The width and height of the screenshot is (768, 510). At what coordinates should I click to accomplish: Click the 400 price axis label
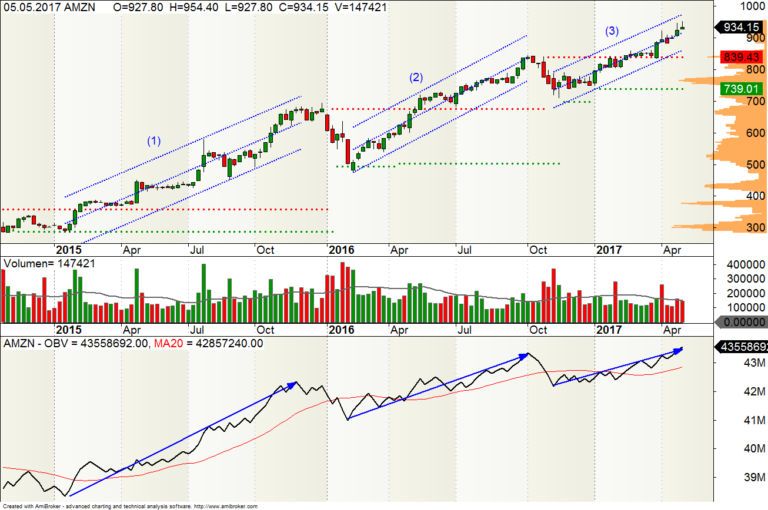tap(755, 195)
